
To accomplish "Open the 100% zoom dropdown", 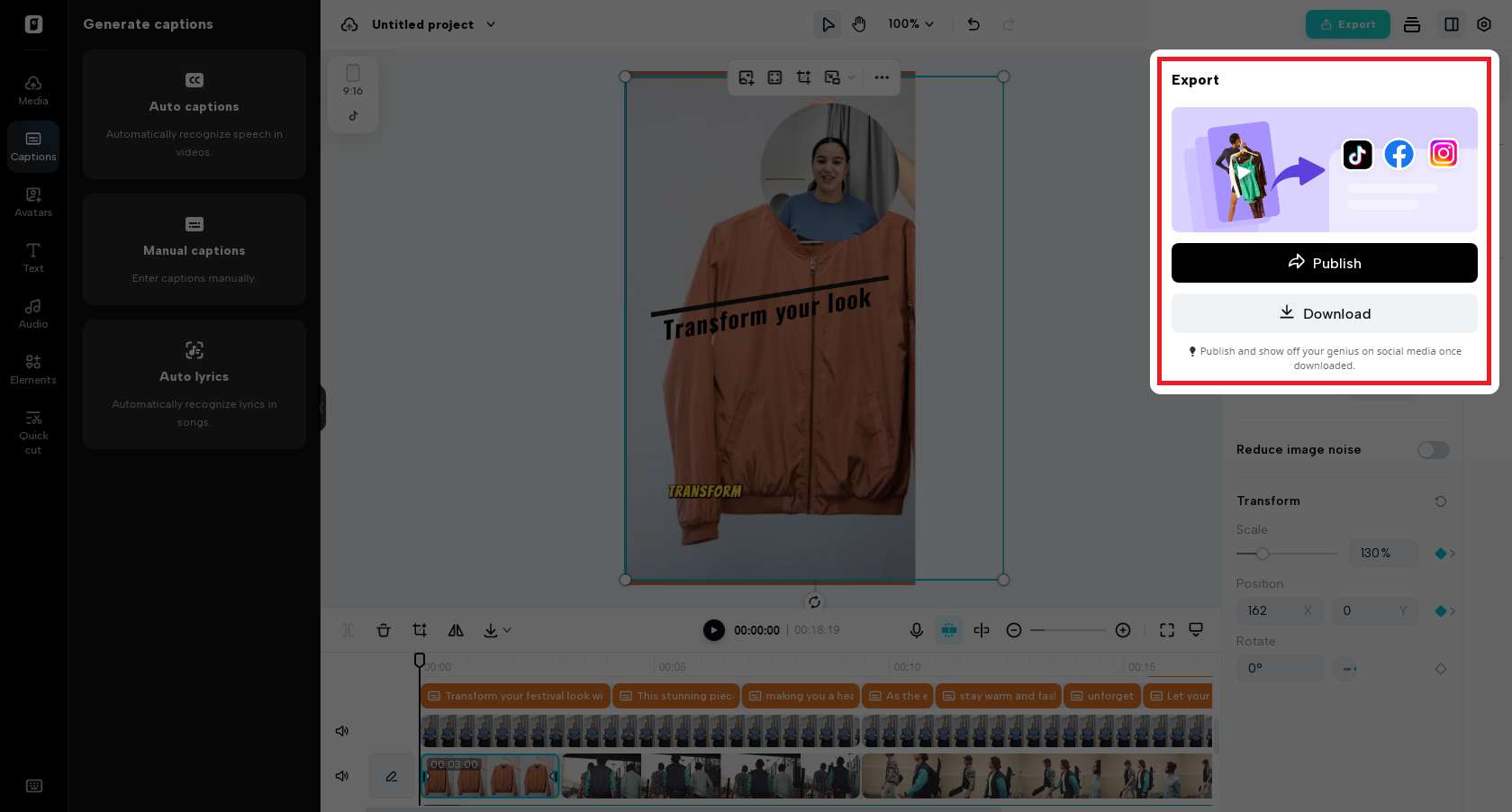I will point(910,24).
